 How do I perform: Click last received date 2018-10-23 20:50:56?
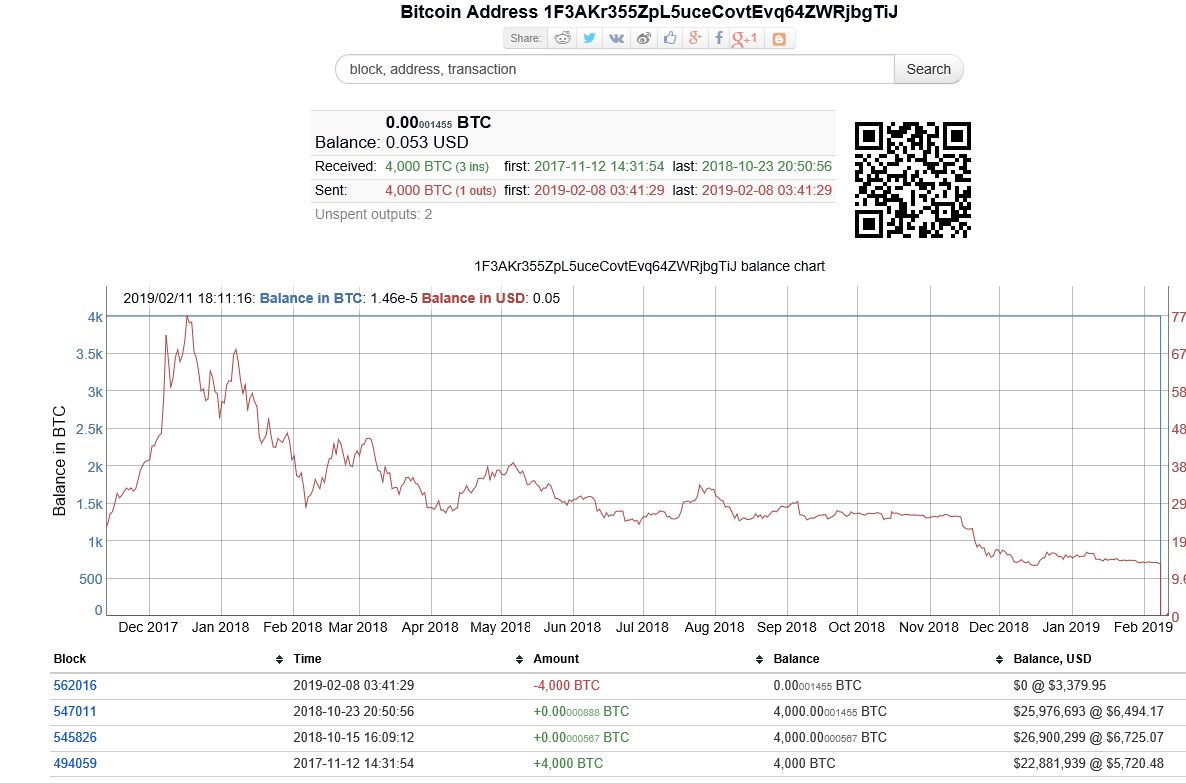point(766,166)
